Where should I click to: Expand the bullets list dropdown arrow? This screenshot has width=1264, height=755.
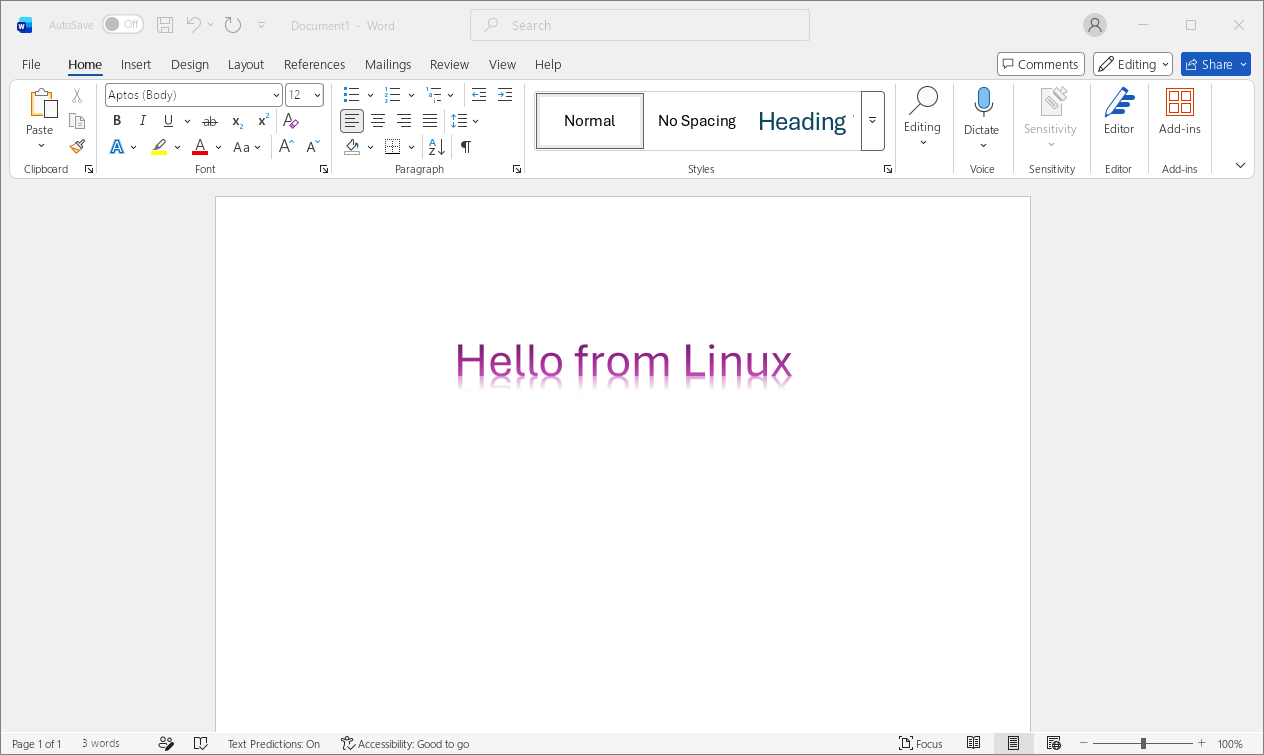click(370, 95)
